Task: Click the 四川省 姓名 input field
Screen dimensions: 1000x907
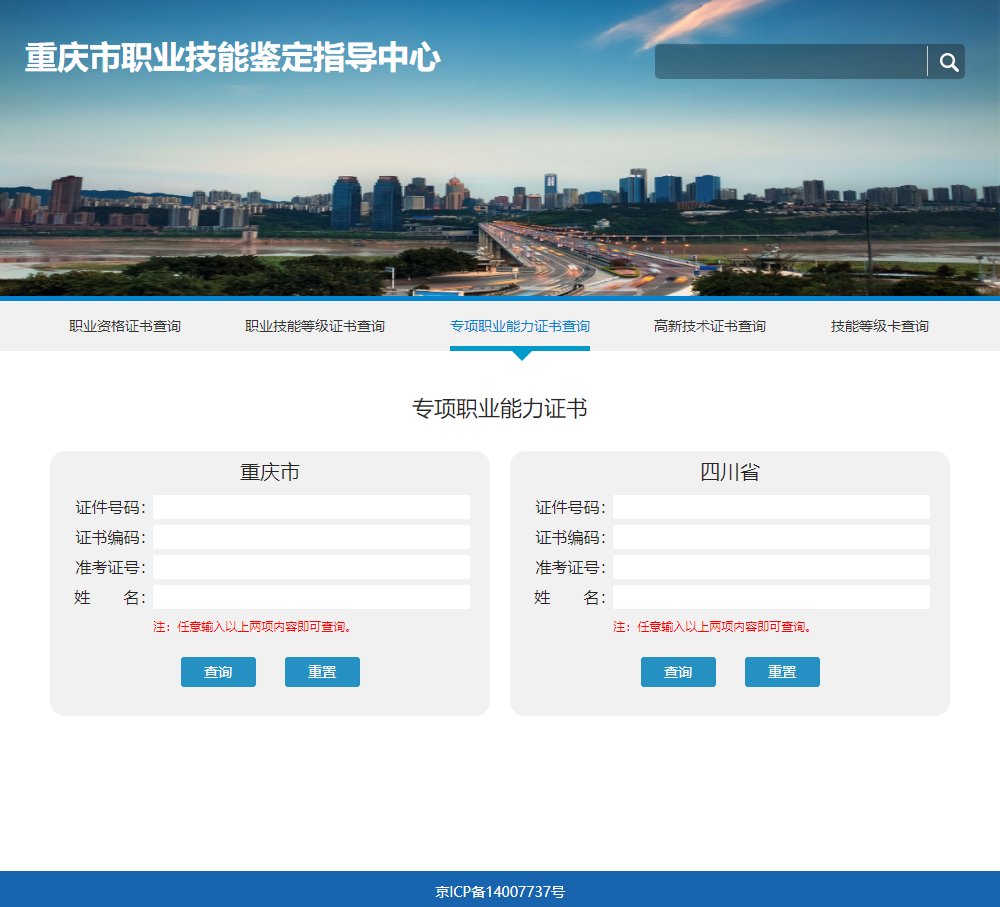Action: [x=771, y=596]
